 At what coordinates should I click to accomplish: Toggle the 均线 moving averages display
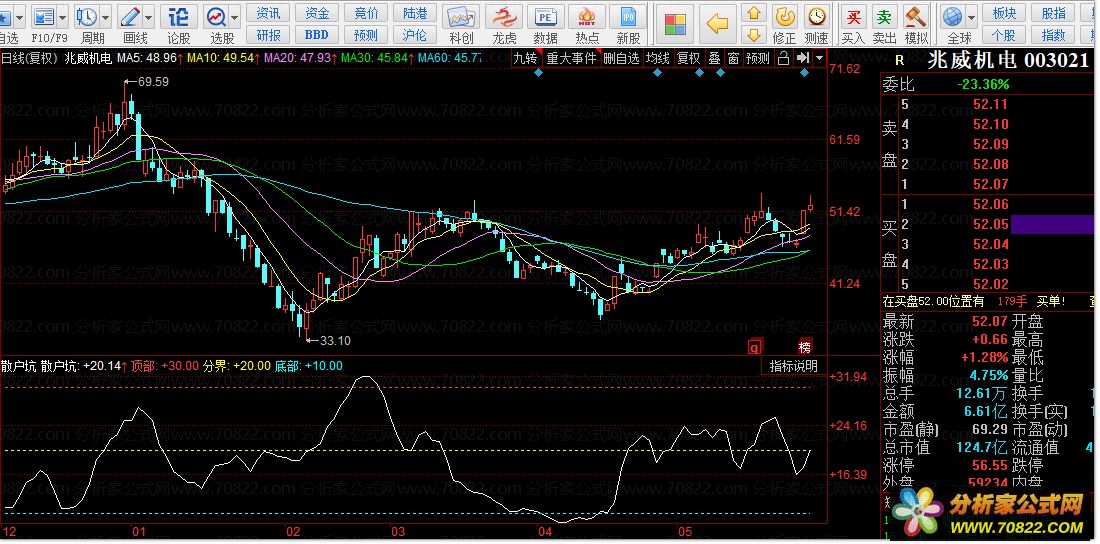coord(657,59)
